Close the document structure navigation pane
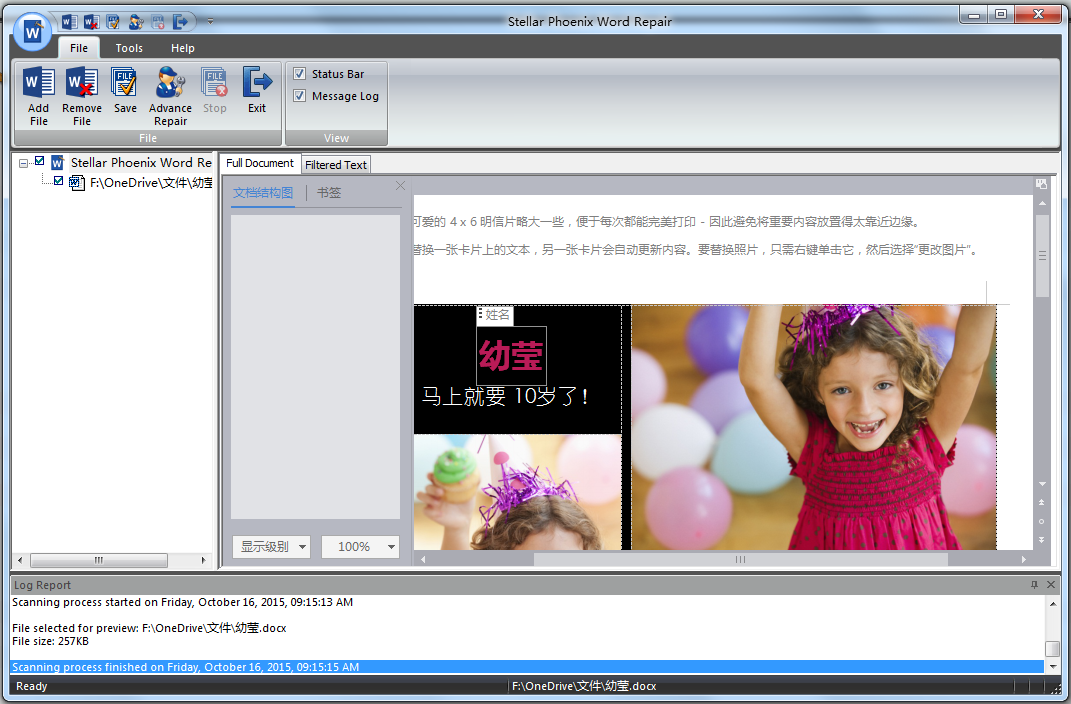This screenshot has width=1071, height=704. pyautogui.click(x=401, y=185)
